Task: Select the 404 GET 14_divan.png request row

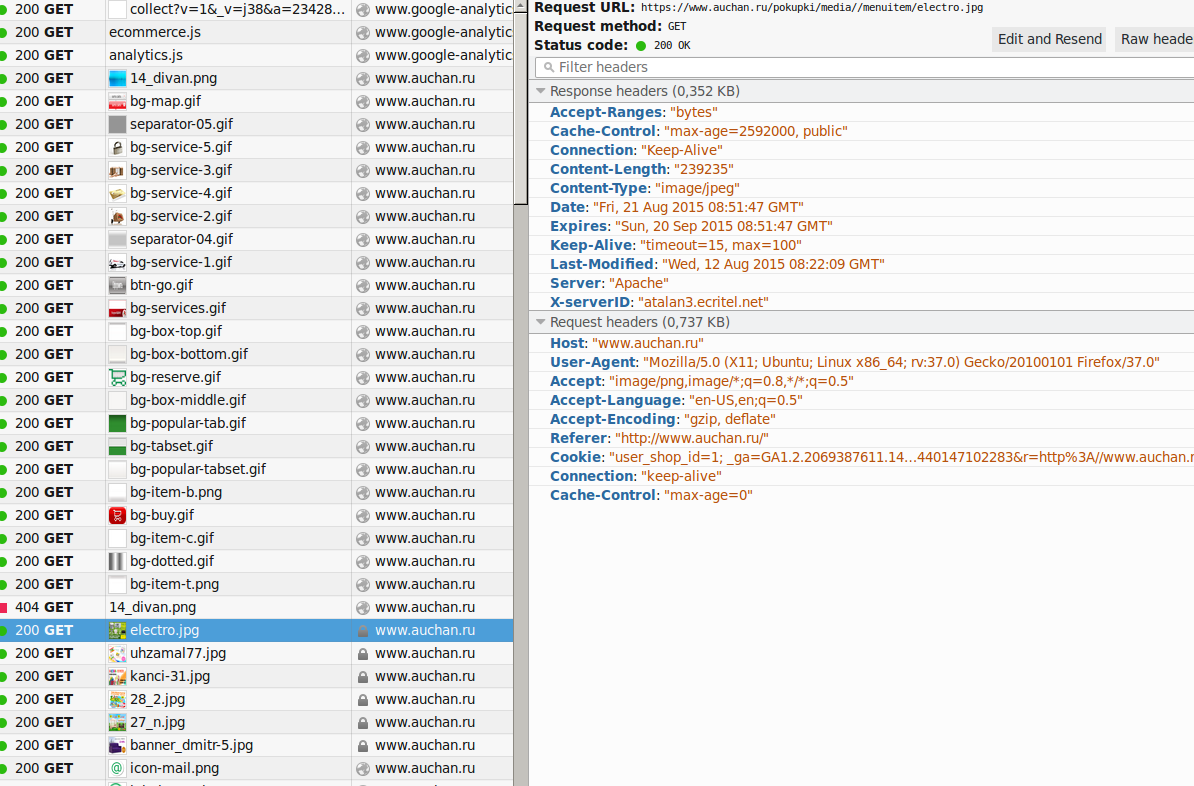Action: 257,607
